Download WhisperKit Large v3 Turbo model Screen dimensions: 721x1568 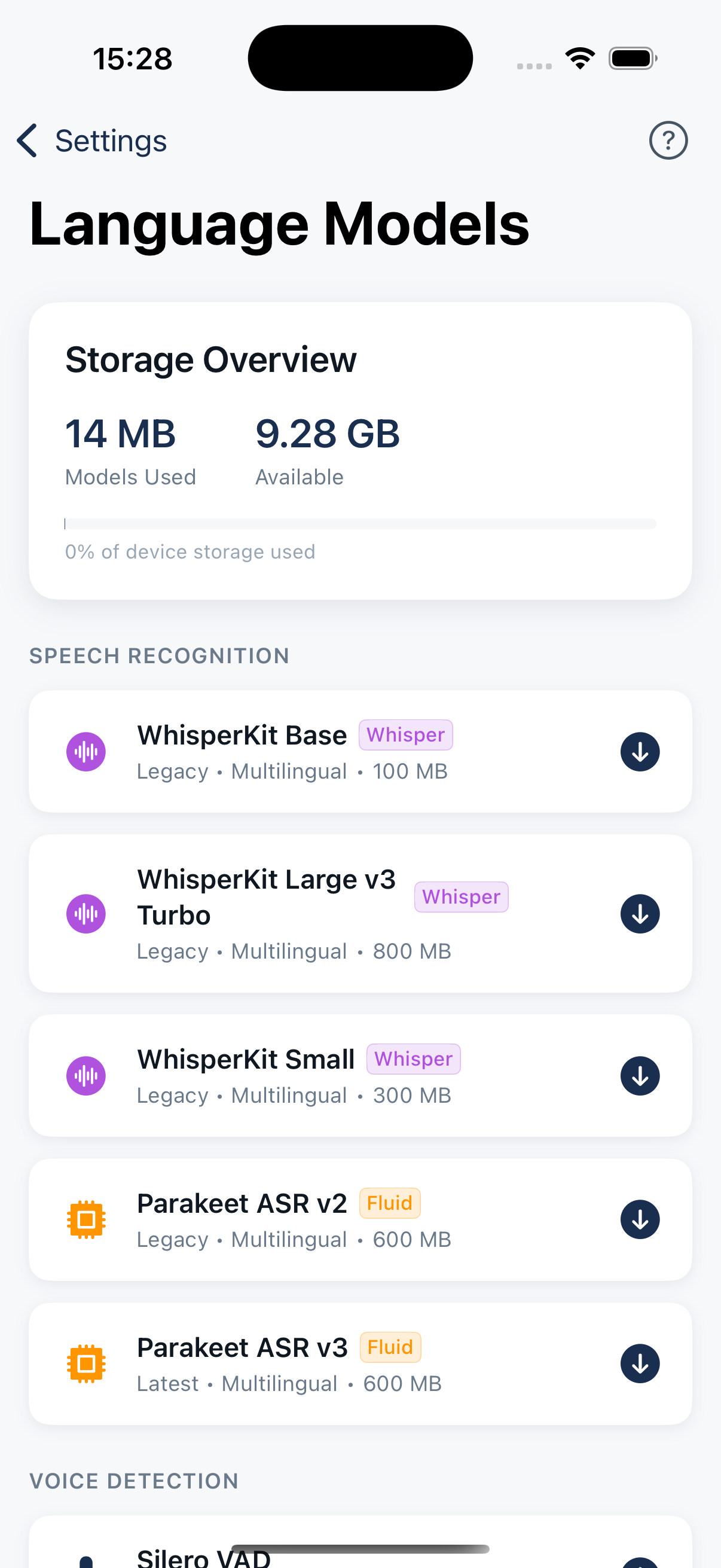pyautogui.click(x=640, y=914)
